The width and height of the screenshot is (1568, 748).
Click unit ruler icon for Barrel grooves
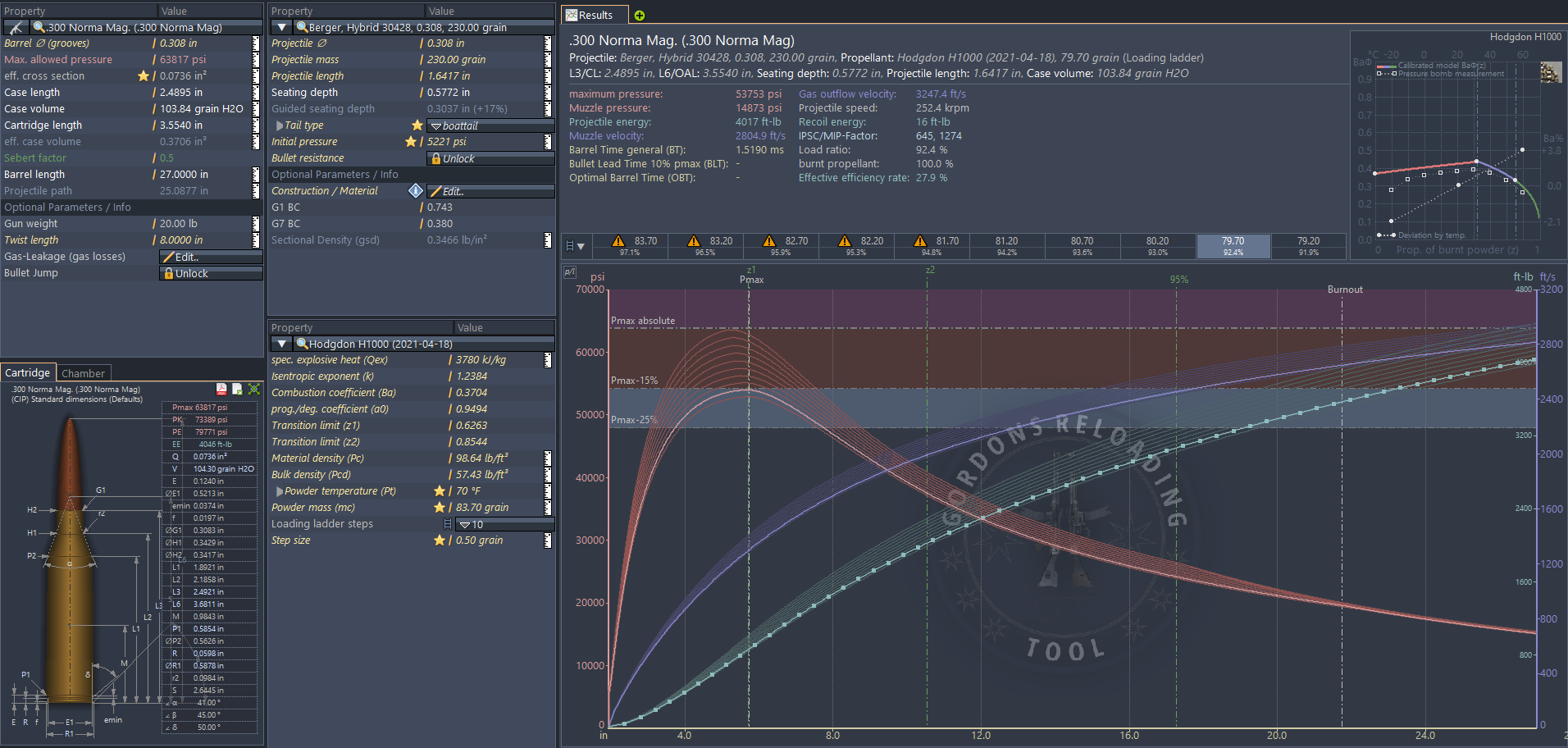(x=256, y=43)
